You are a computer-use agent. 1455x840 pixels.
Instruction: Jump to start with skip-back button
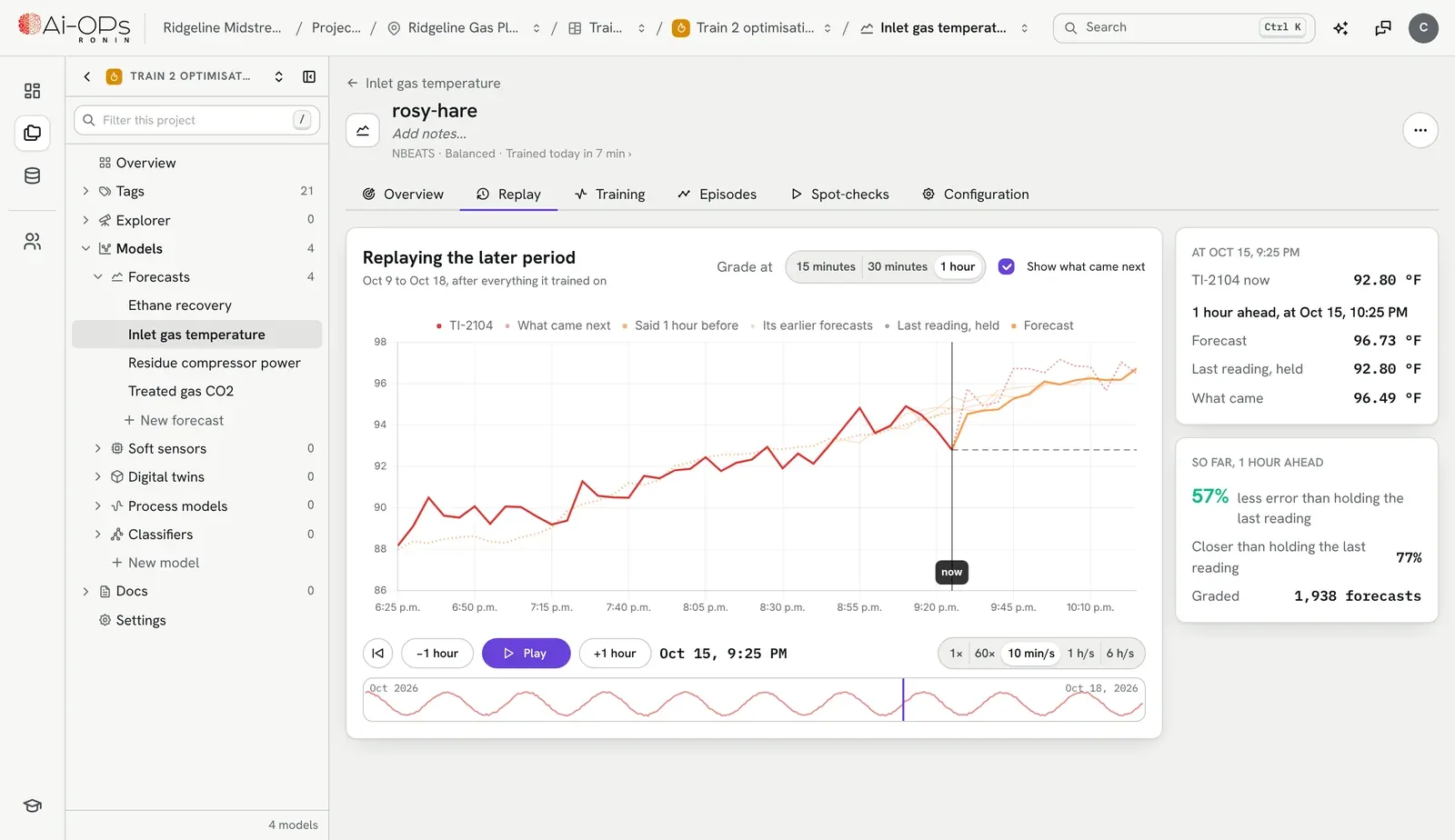pyautogui.click(x=378, y=654)
